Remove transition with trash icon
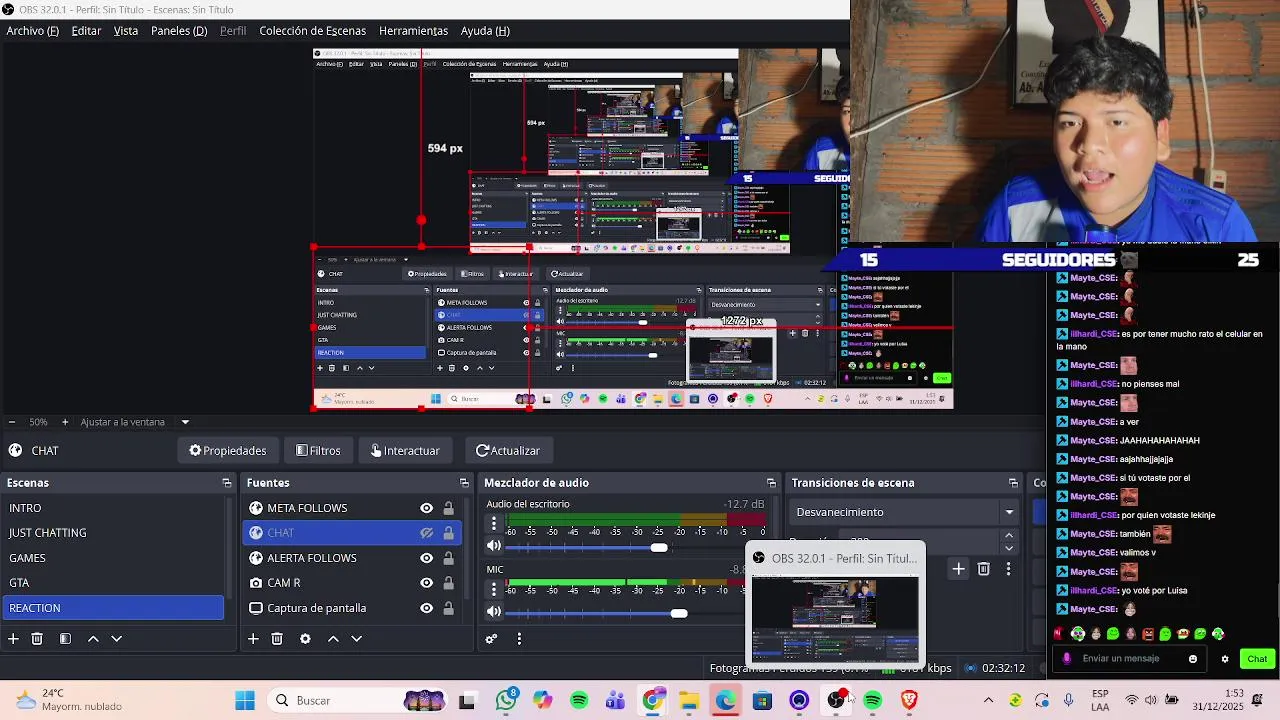1280x720 pixels. click(984, 569)
